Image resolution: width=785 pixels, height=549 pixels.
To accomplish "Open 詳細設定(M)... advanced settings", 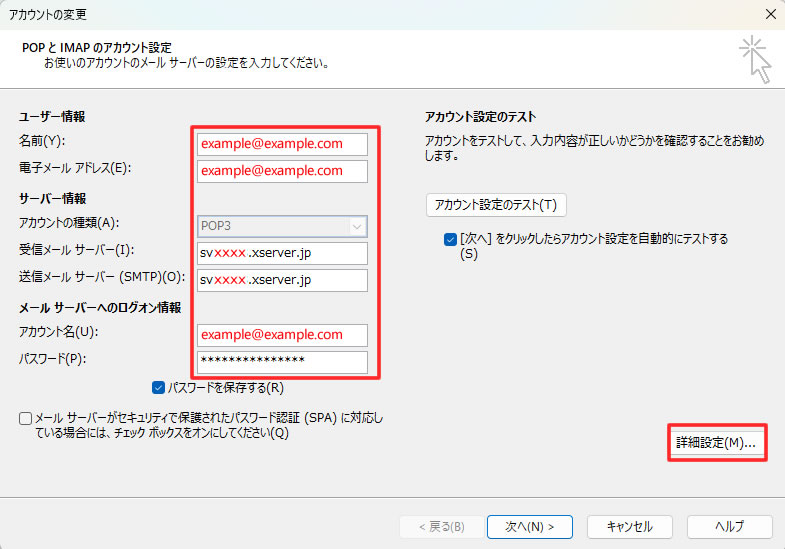I will (x=716, y=442).
